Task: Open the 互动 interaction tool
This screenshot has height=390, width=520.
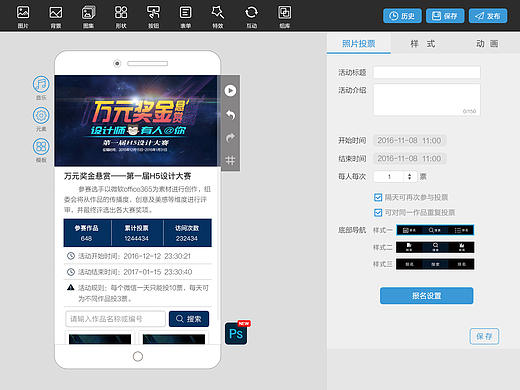Action: pos(252,16)
